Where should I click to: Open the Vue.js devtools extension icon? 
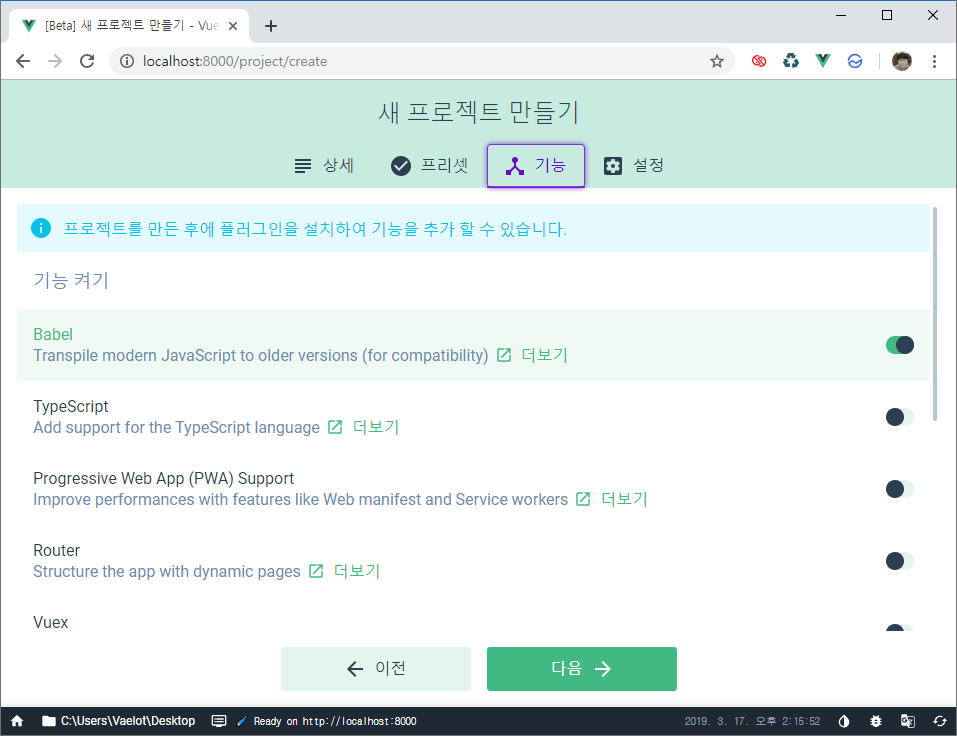click(x=823, y=61)
